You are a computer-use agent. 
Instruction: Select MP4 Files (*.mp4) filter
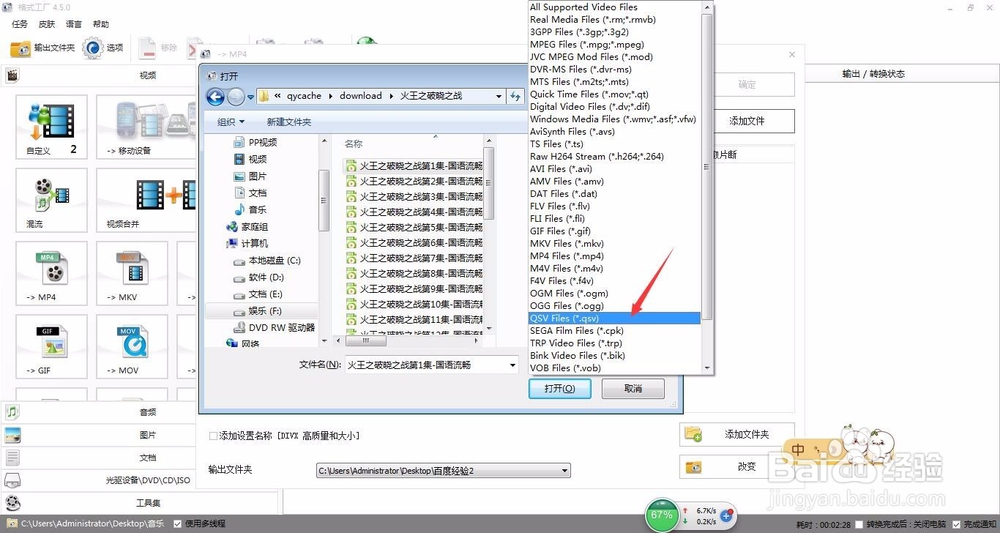coord(615,256)
